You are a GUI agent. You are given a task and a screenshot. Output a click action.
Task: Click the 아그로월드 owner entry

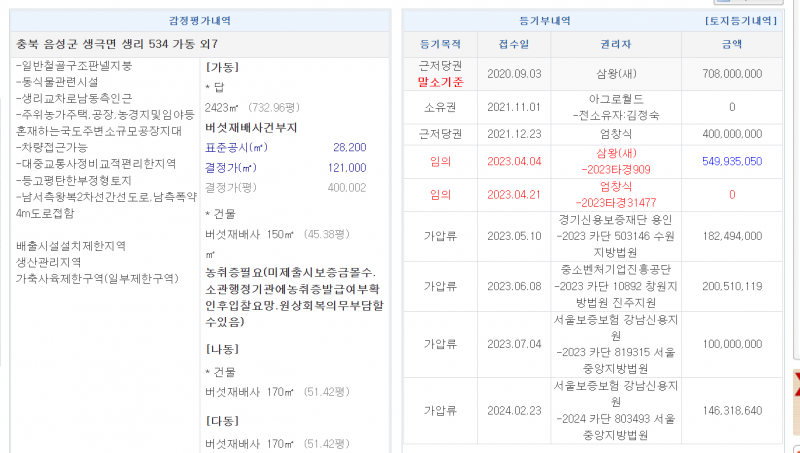615,100
